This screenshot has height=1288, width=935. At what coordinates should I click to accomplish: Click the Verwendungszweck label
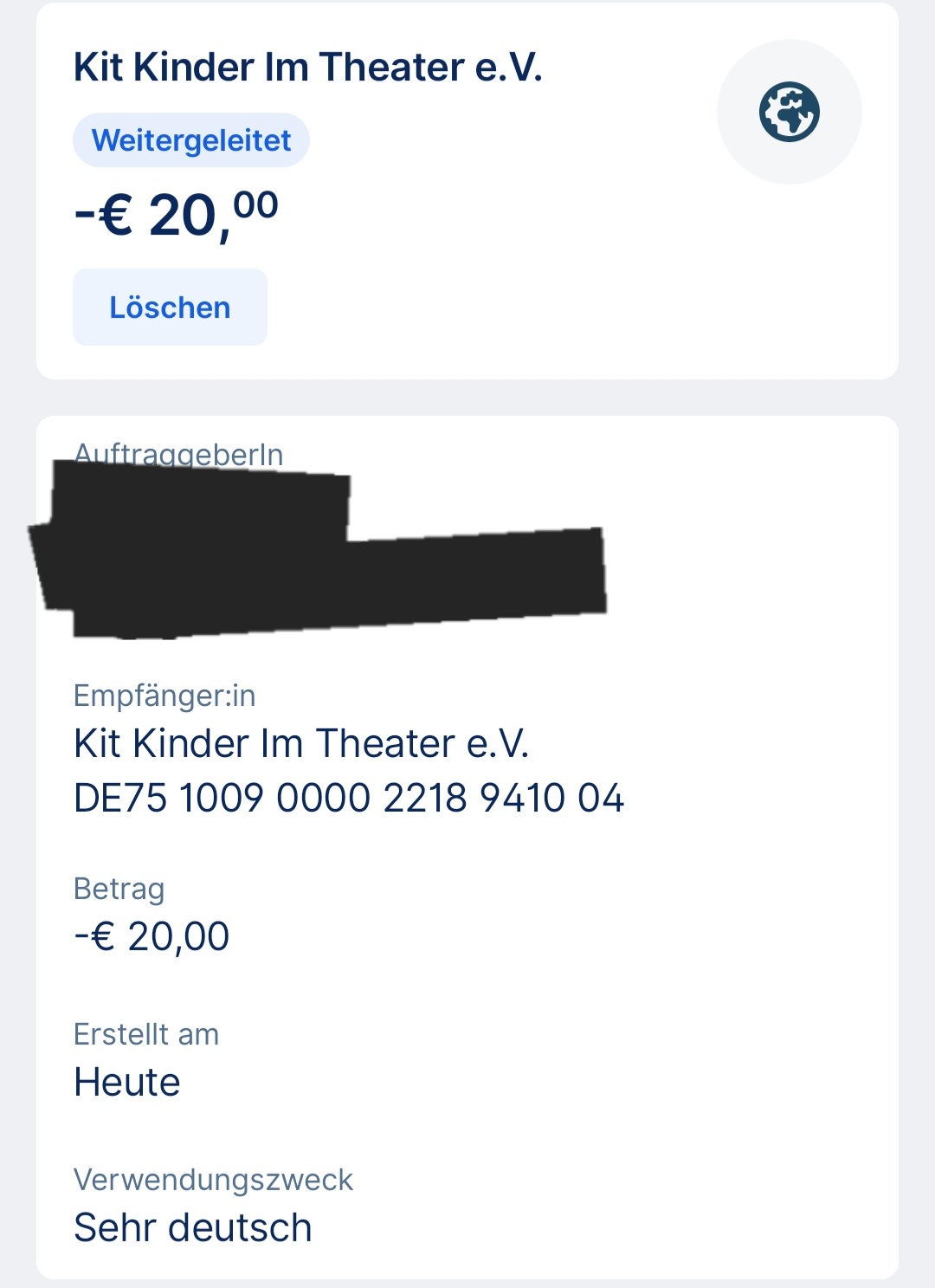213,1180
